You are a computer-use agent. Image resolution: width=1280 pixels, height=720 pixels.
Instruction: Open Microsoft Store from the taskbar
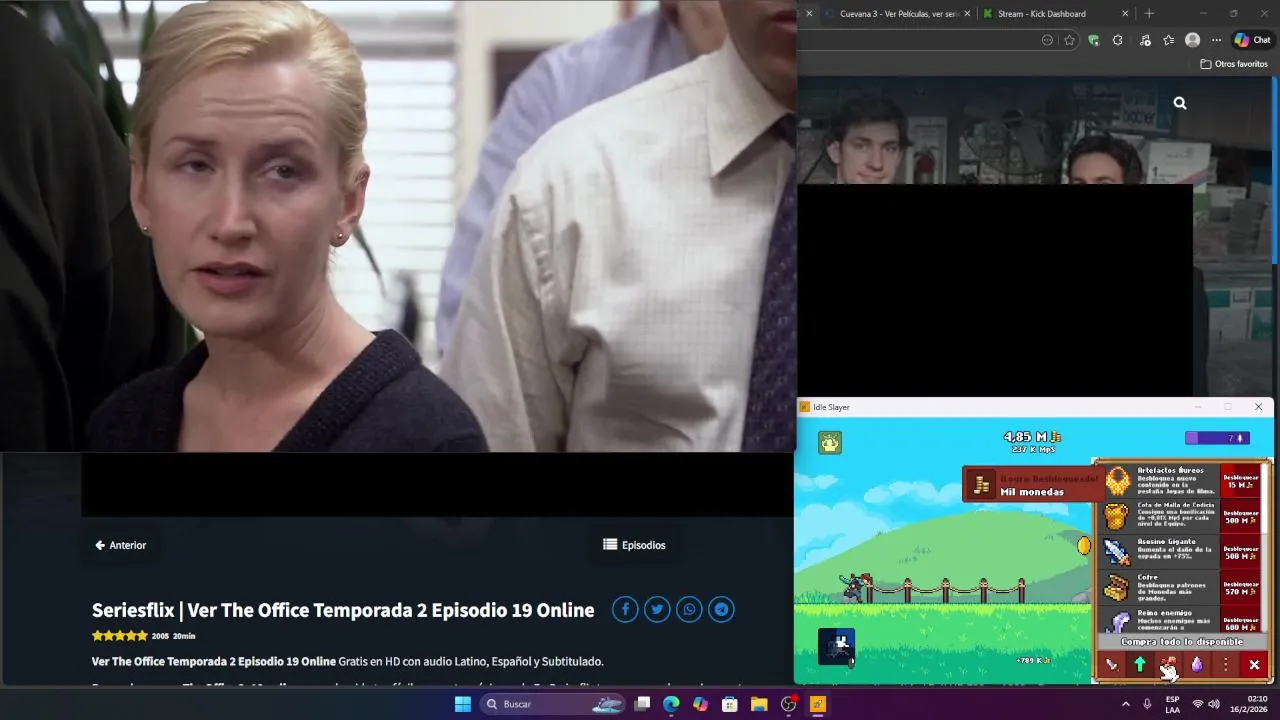pos(730,704)
